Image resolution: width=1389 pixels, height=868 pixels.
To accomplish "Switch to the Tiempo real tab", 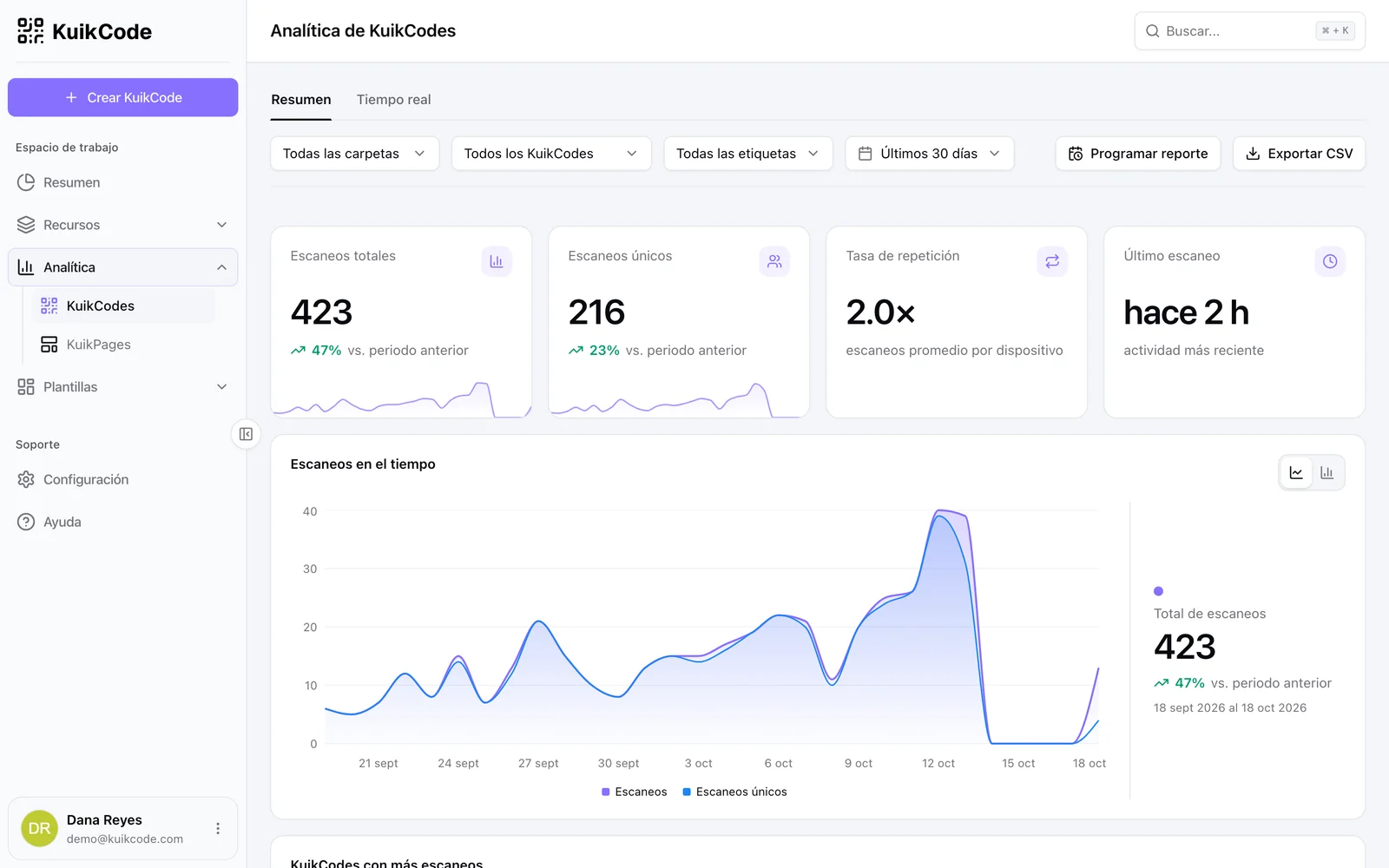I will coord(393,100).
